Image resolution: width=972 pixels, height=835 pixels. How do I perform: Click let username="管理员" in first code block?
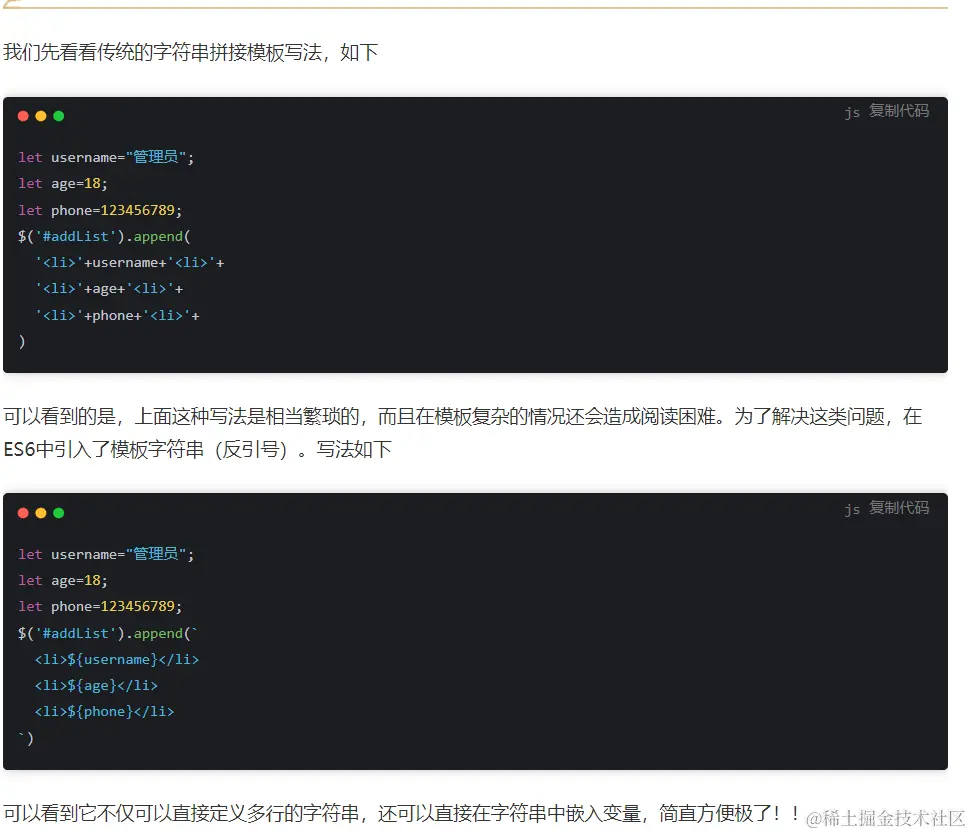(x=106, y=157)
